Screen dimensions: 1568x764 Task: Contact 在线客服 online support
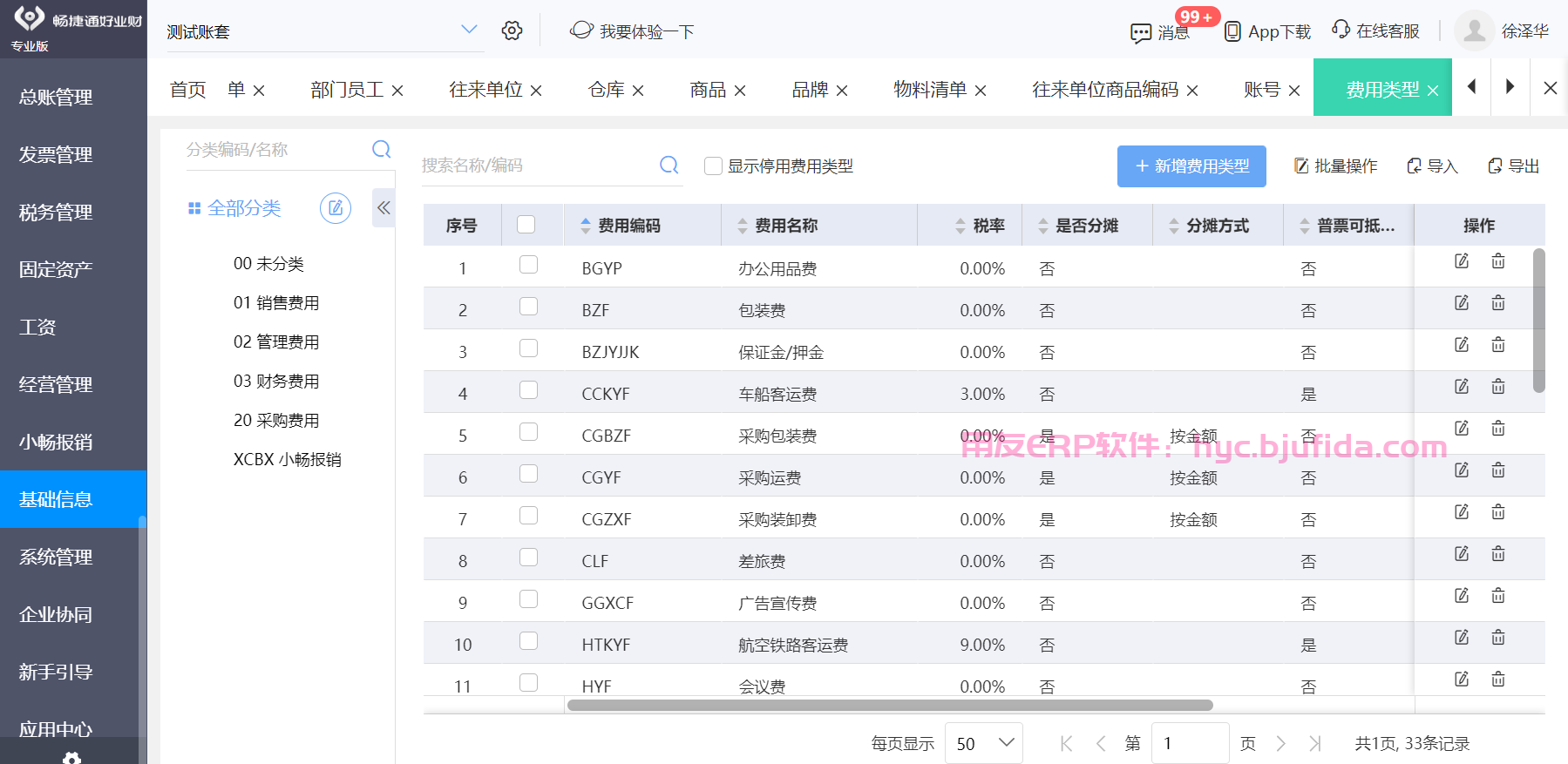1375,30
